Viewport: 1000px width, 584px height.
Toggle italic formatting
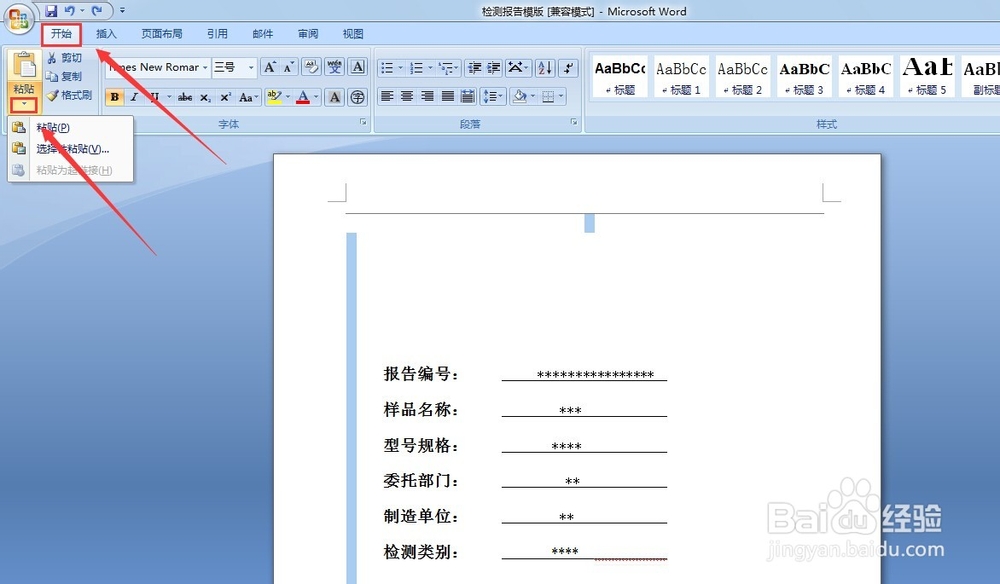pos(134,97)
